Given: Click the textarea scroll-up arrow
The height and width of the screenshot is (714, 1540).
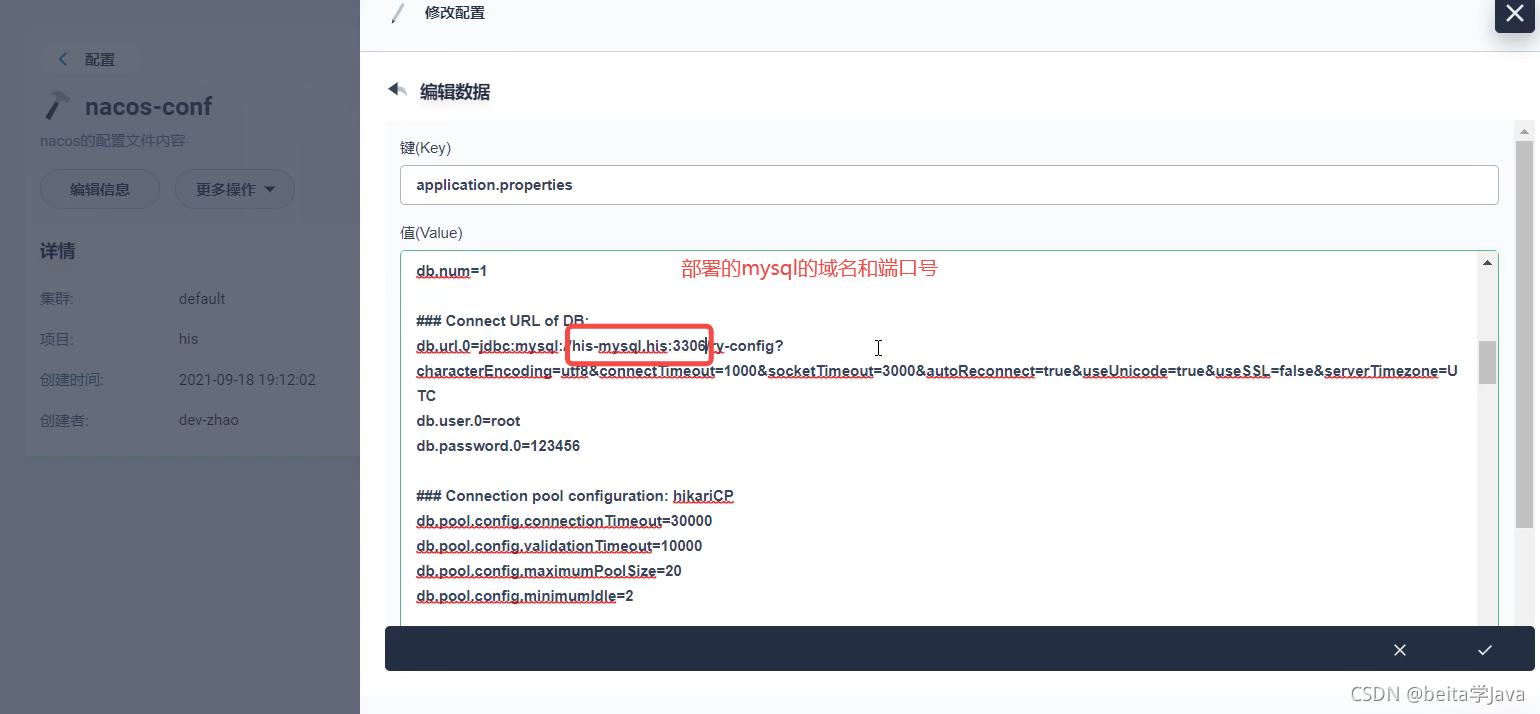Looking at the screenshot, I should 1487,262.
